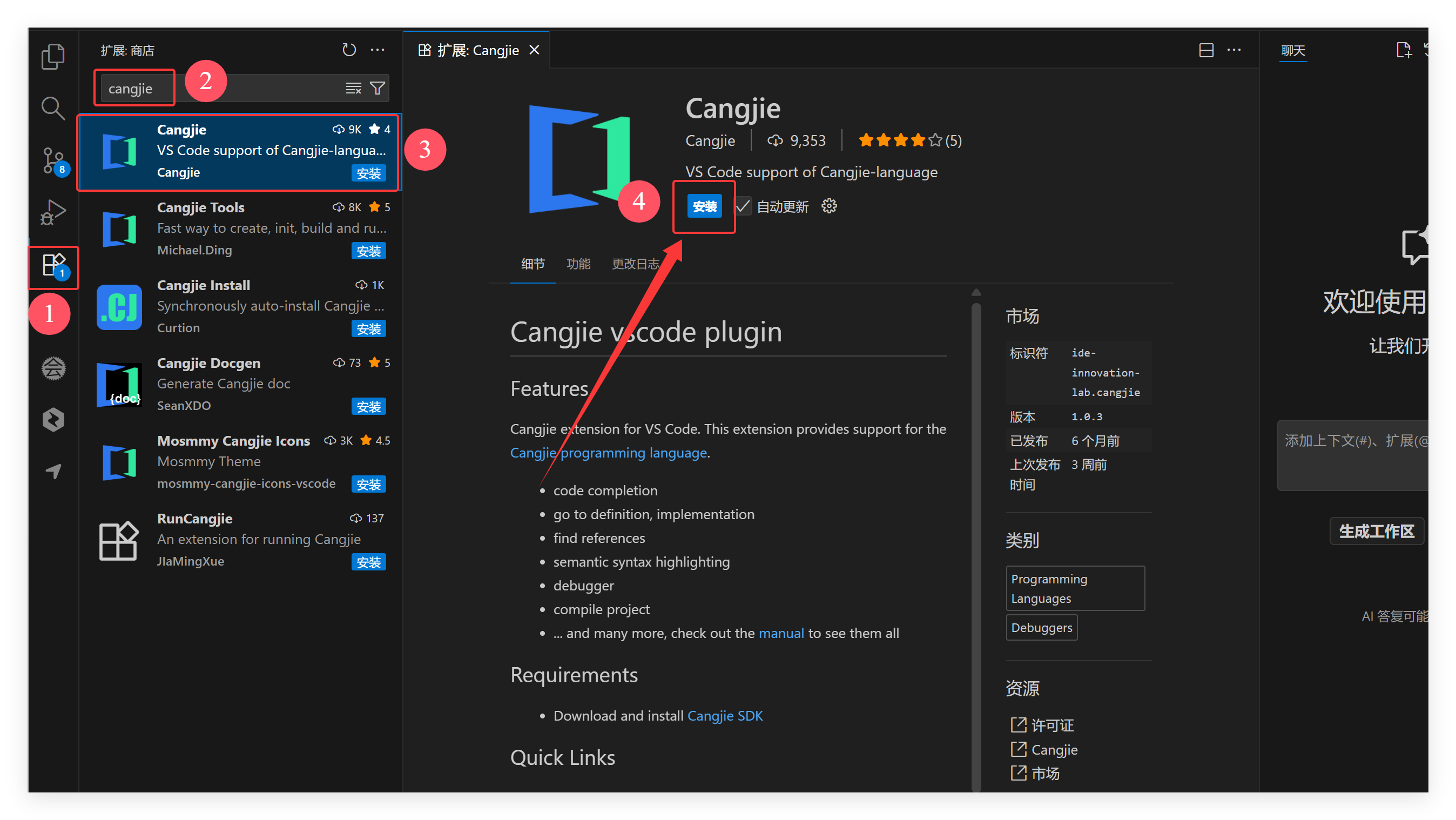Click the extension settings gear icon
Viewport: 1456px width, 820px height.
coord(828,206)
